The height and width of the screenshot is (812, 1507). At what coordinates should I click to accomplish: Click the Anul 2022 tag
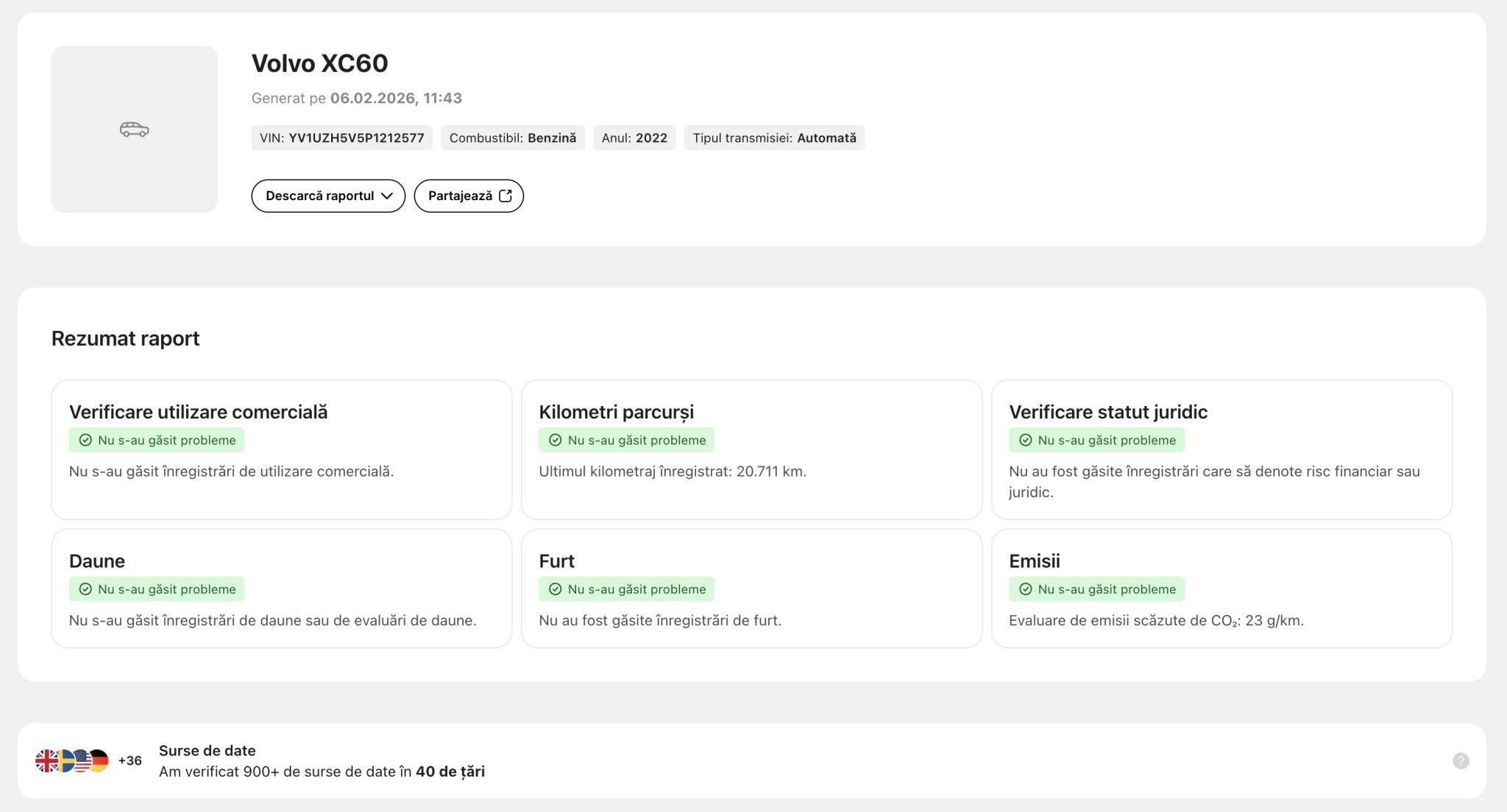(x=634, y=138)
